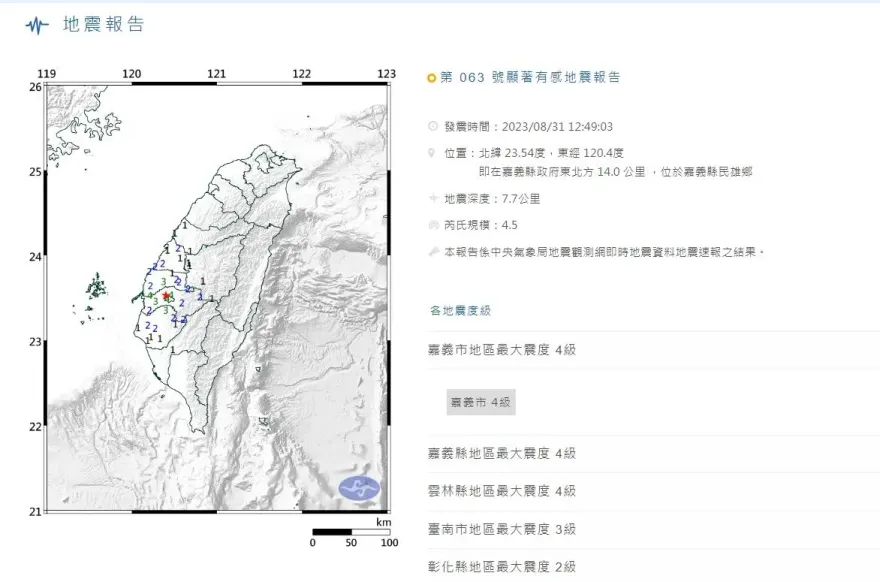Click the red epicenter star on the map
The height and width of the screenshot is (582, 880).
166,296
